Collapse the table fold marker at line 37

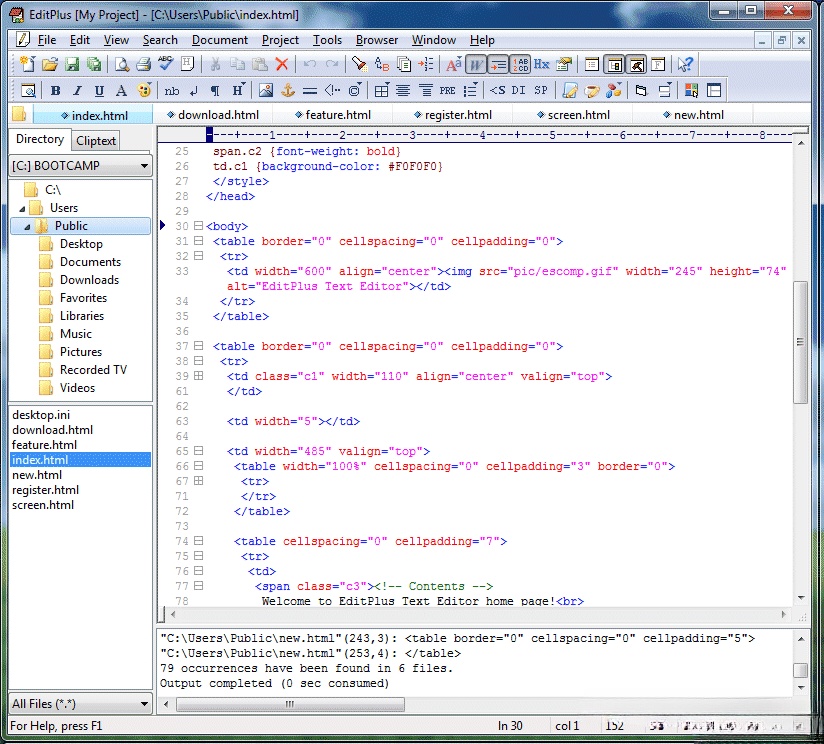(198, 346)
